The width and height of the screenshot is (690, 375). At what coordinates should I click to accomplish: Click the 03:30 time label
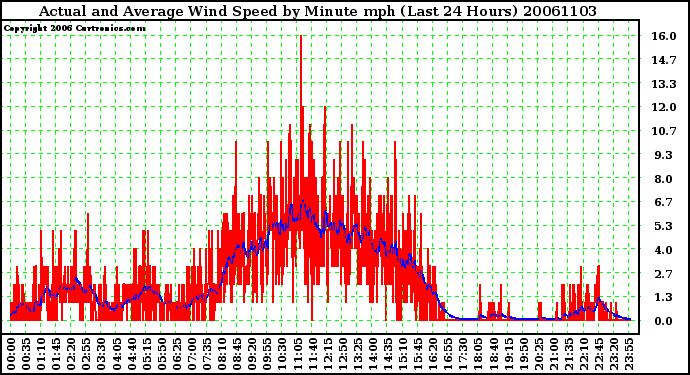pos(101,354)
